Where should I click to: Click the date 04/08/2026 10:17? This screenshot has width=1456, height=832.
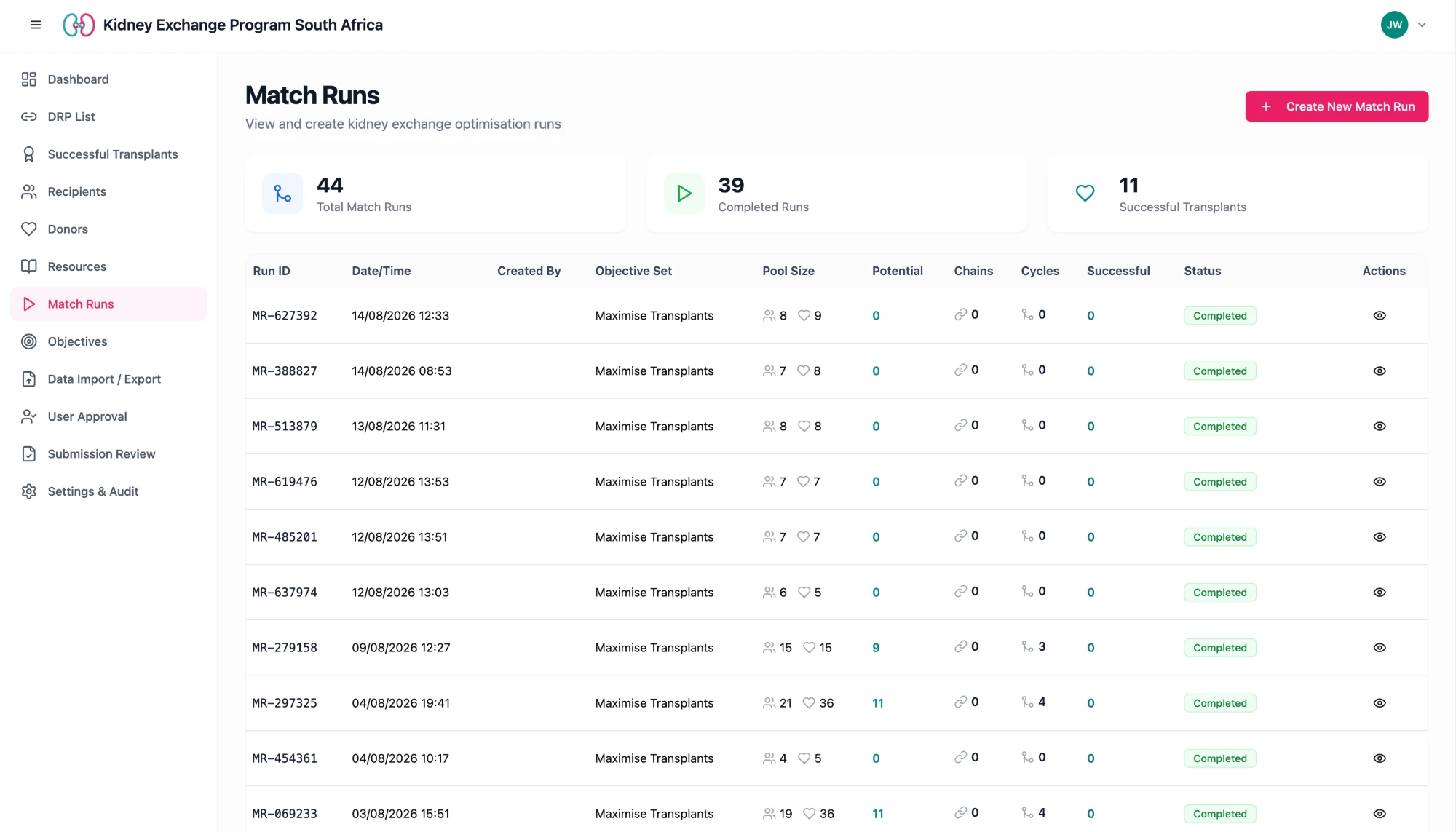click(400, 758)
